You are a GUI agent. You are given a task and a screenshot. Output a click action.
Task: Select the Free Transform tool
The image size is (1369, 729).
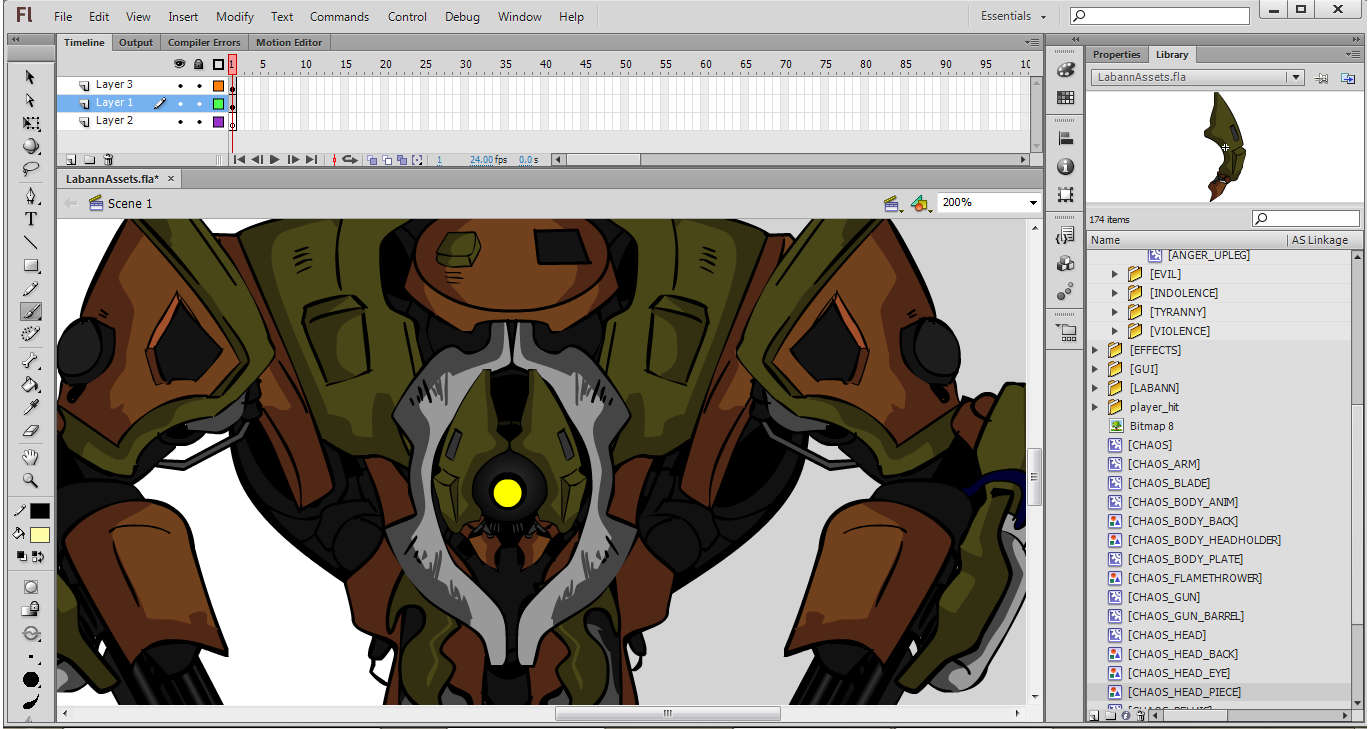(x=31, y=123)
